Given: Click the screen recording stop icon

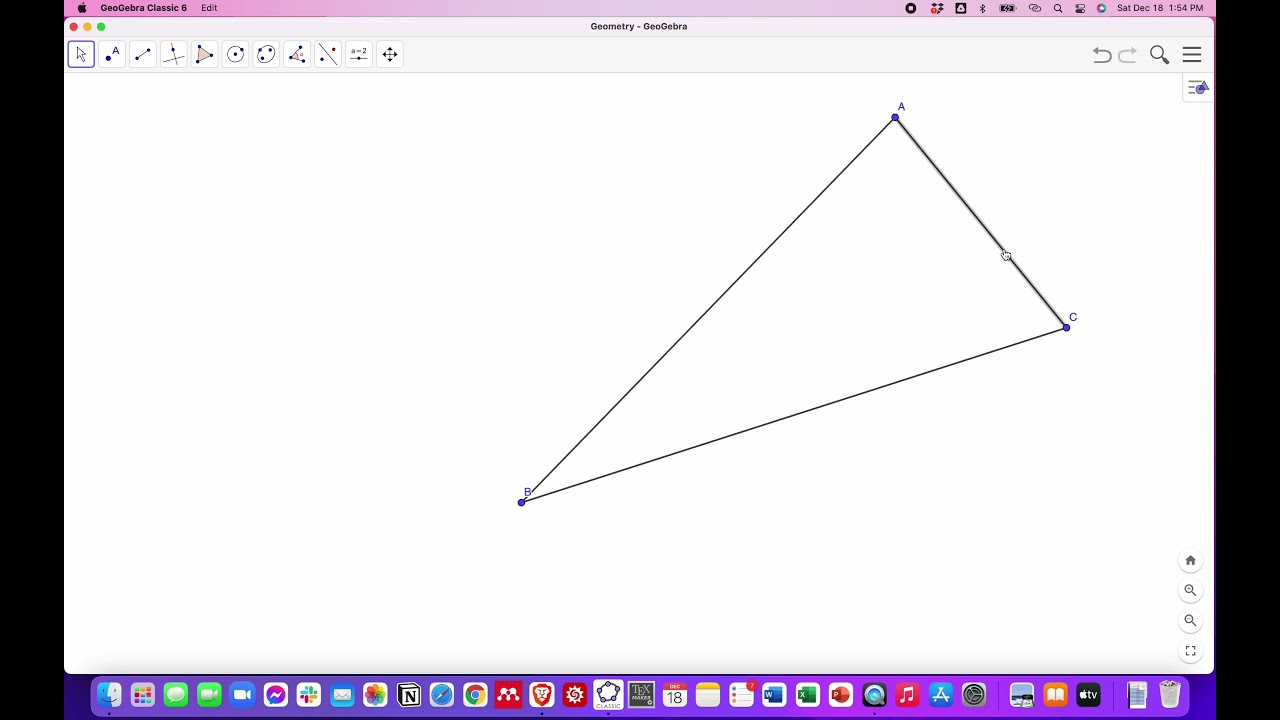Looking at the screenshot, I should click(911, 8).
